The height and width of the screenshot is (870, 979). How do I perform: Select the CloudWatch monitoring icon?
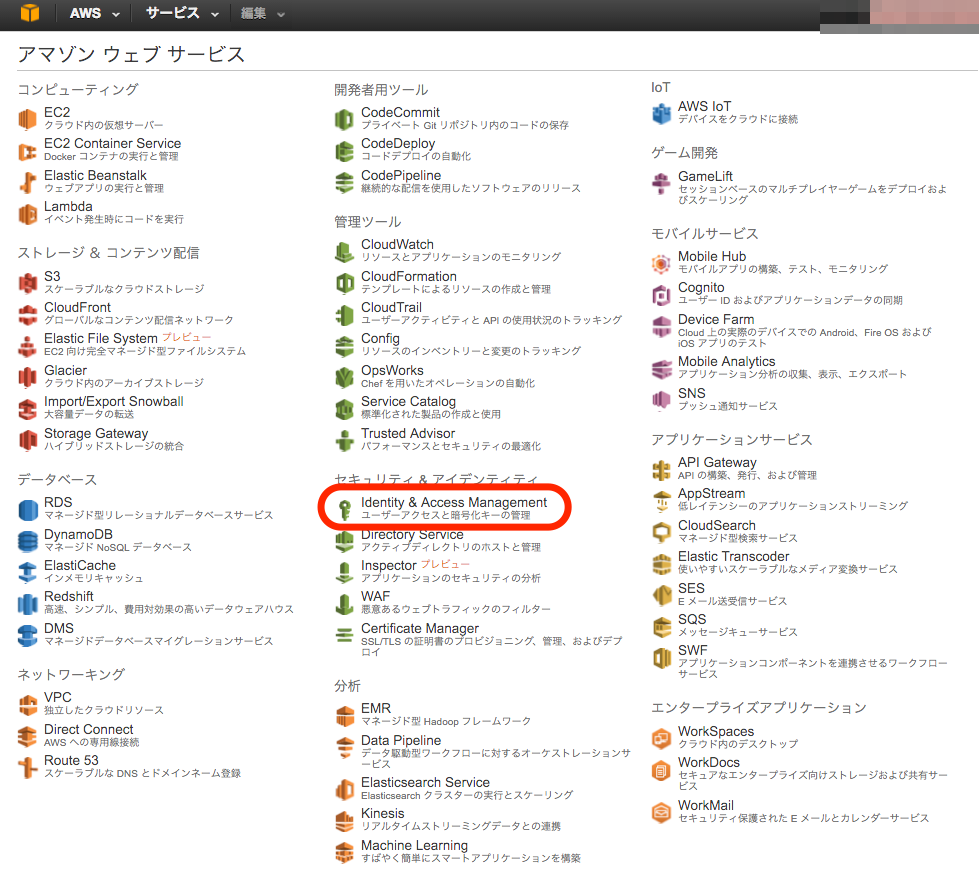[x=343, y=249]
